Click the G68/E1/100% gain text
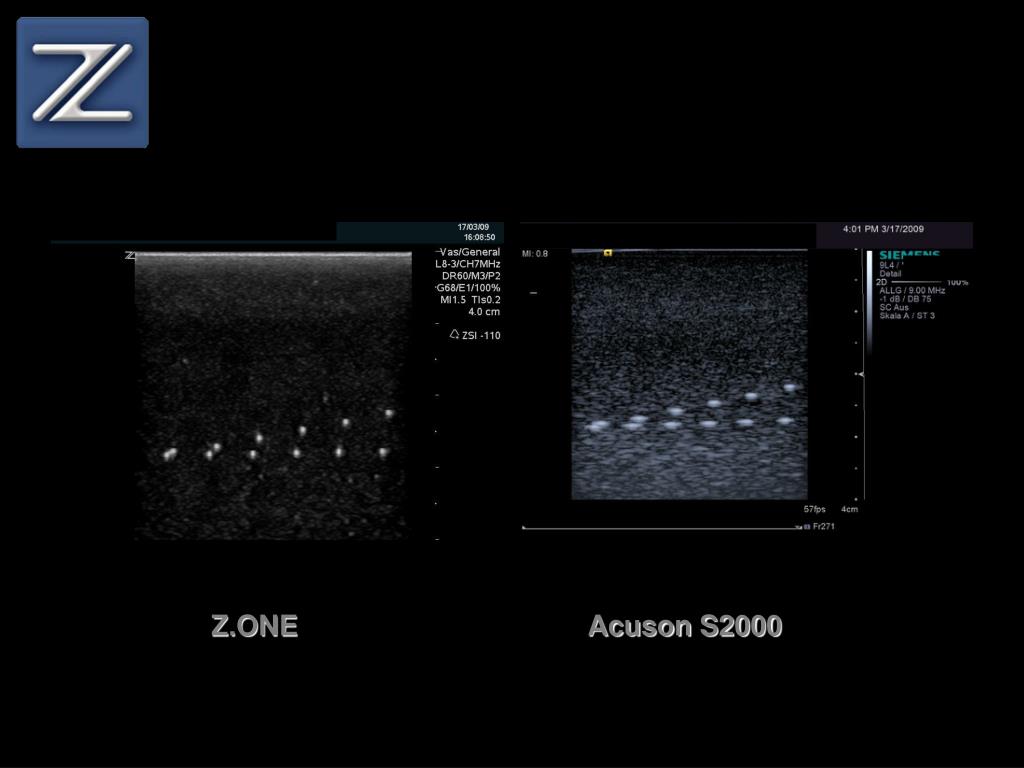The height and width of the screenshot is (768, 1024). (468, 288)
